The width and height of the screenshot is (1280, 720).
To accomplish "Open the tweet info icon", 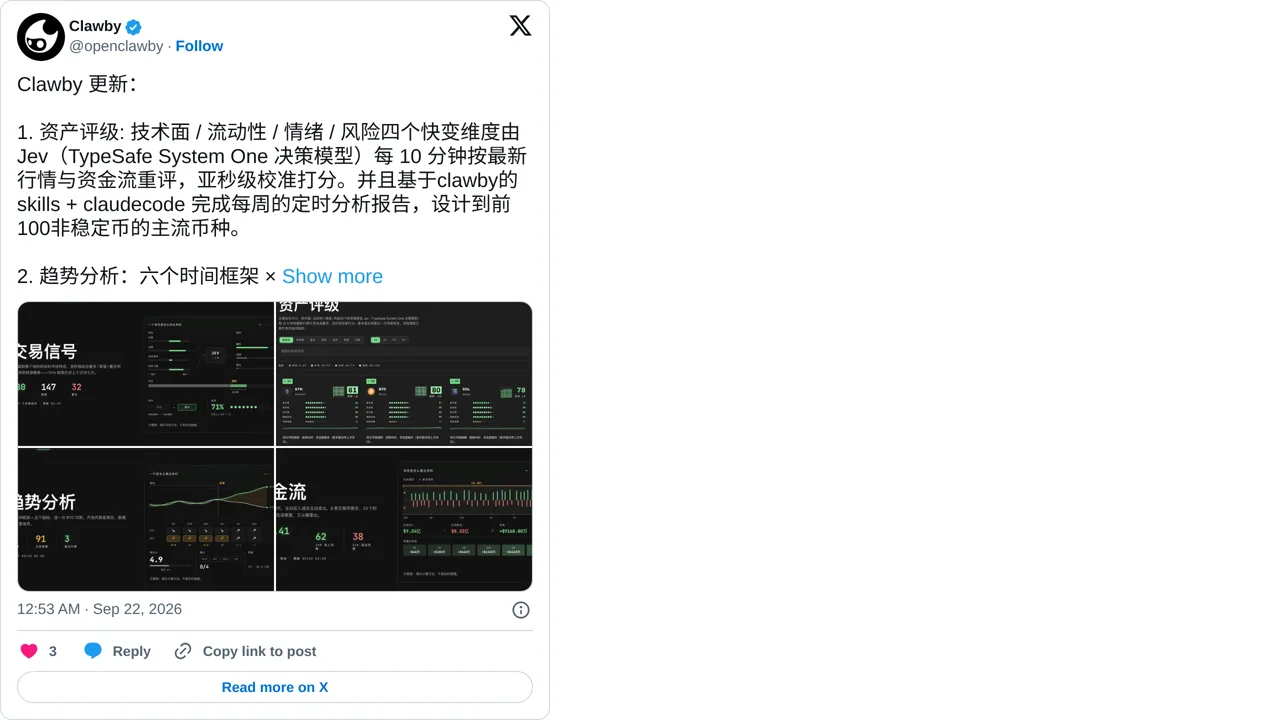I will click(x=521, y=610).
